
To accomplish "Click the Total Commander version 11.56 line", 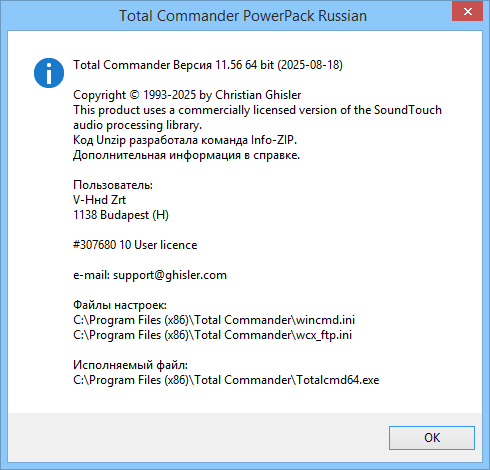I will (208, 65).
